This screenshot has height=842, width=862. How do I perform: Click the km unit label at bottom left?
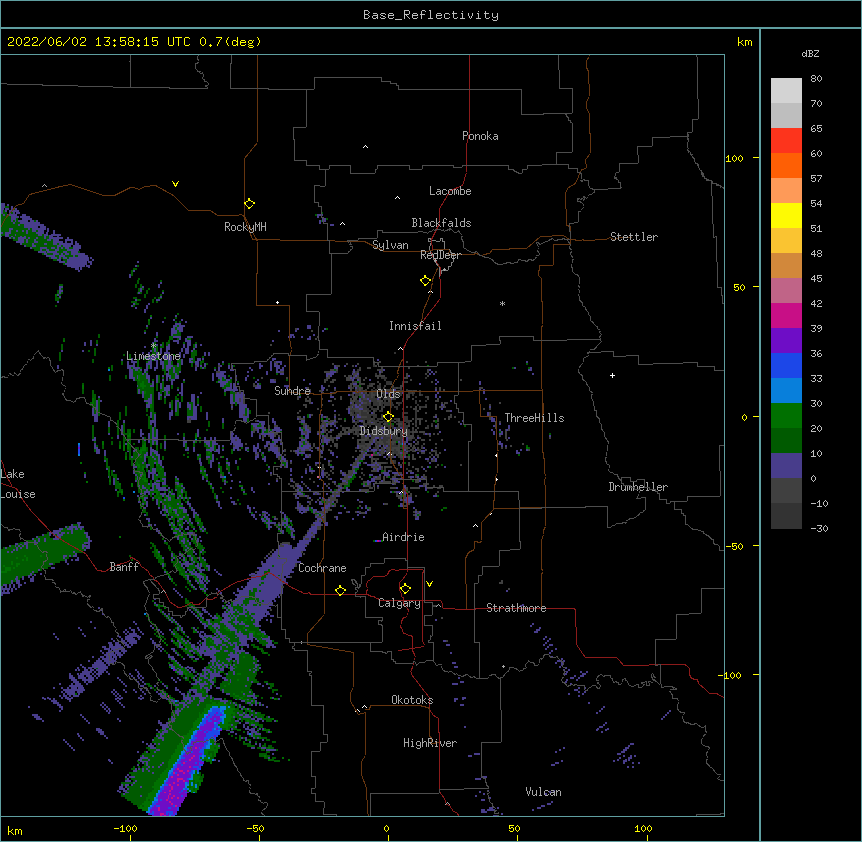click(x=15, y=830)
